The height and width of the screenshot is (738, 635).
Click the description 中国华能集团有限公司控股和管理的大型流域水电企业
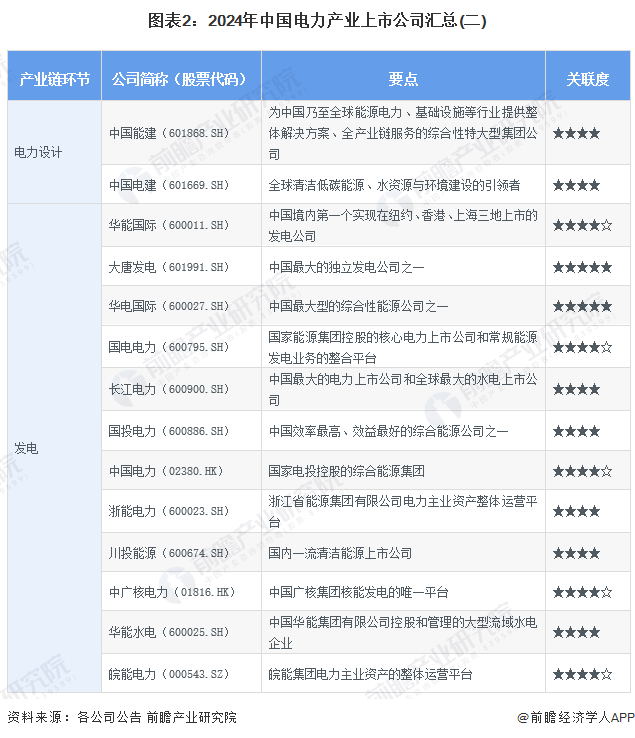[403, 632]
